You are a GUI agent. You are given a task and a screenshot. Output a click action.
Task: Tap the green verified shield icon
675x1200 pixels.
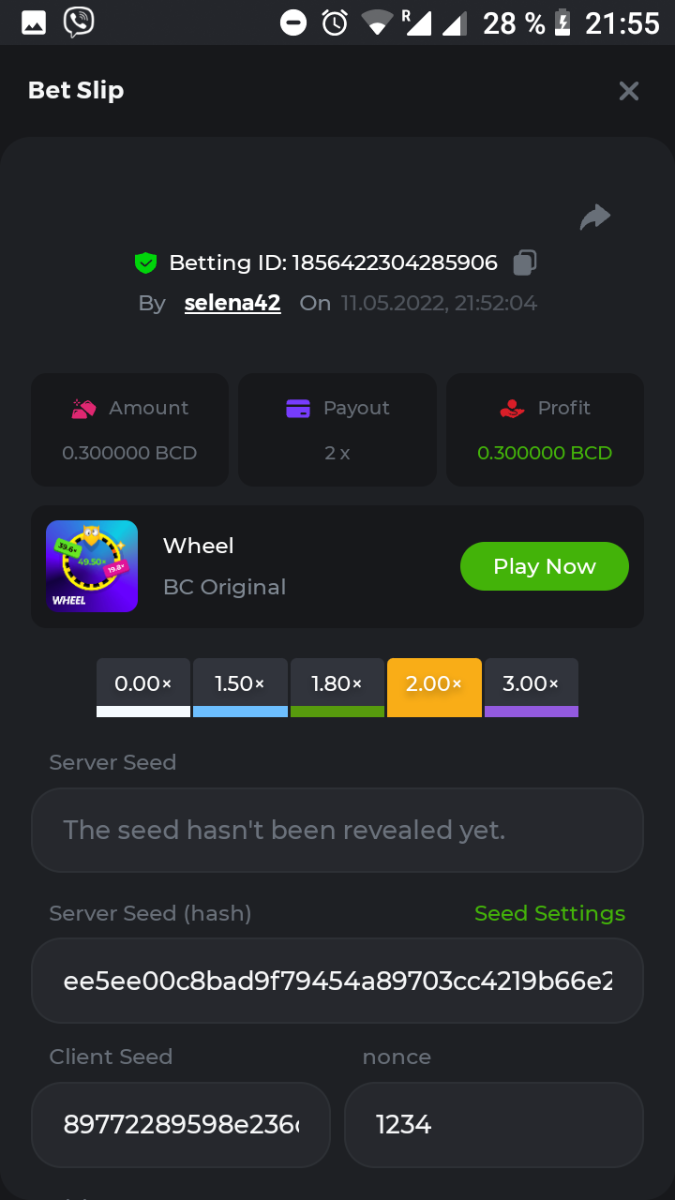click(146, 263)
